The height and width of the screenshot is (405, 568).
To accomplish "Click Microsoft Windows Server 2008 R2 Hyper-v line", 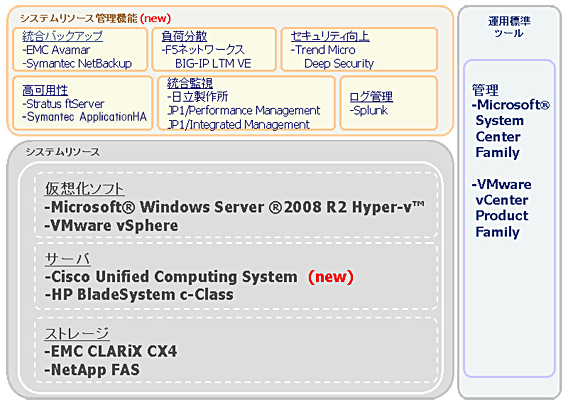I will coord(234,207).
